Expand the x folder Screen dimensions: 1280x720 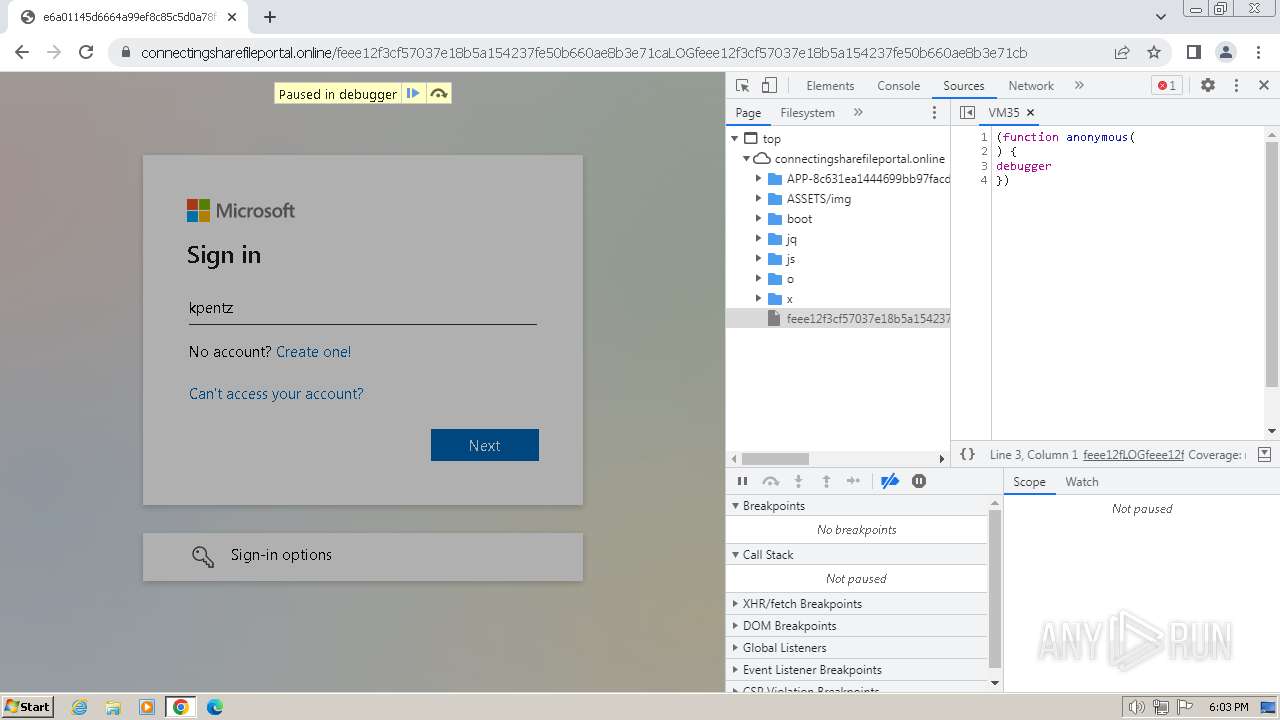[759, 299]
